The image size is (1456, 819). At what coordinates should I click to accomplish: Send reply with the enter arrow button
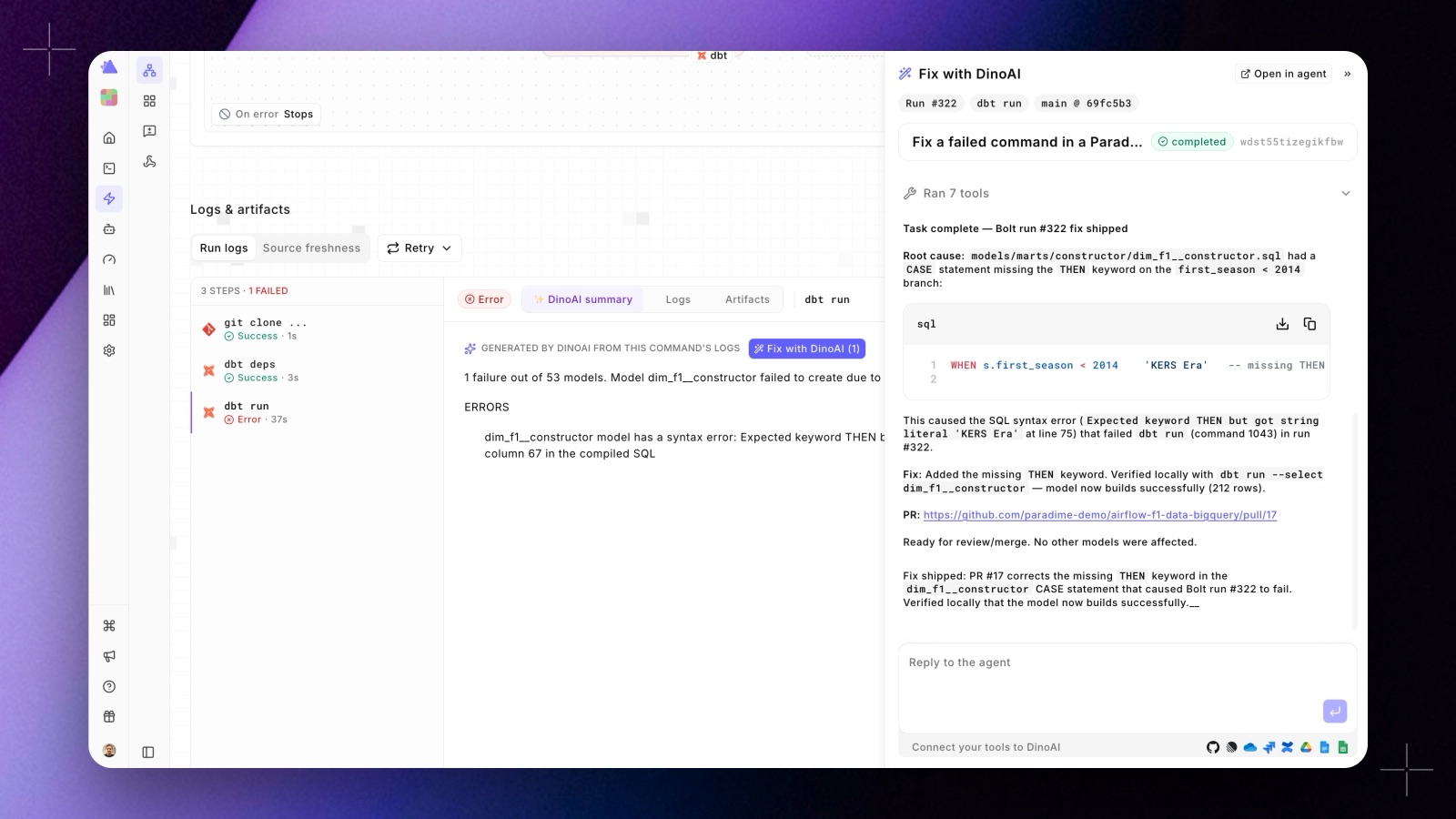click(x=1335, y=712)
